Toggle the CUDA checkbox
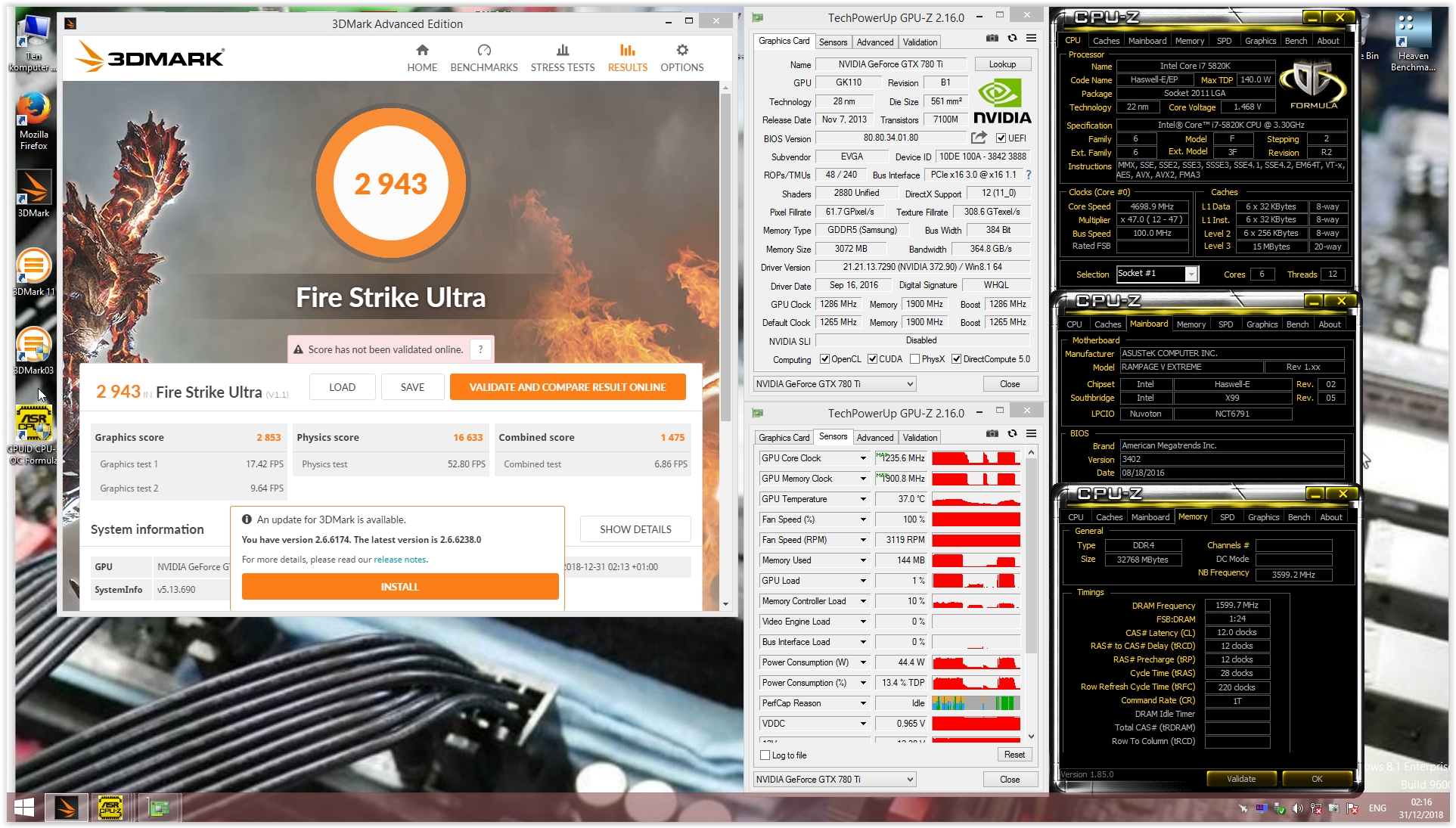Image resolution: width=1456 pixels, height=828 pixels. point(872,359)
